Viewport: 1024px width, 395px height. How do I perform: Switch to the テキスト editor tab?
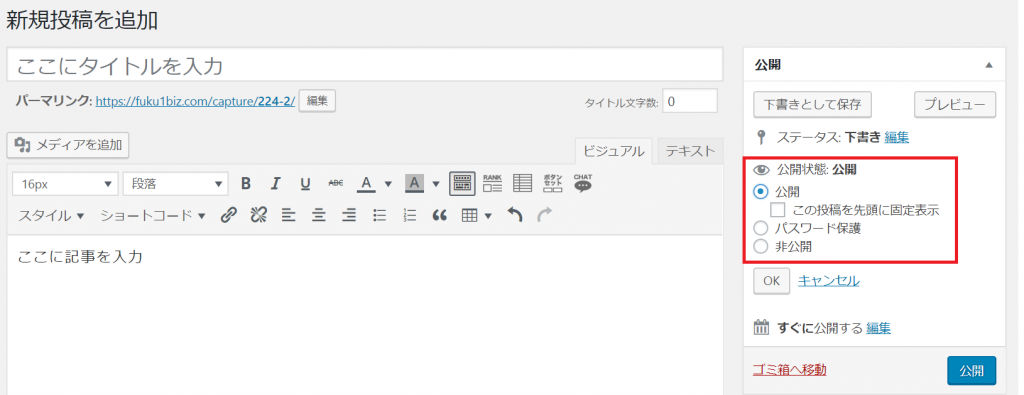tap(690, 151)
